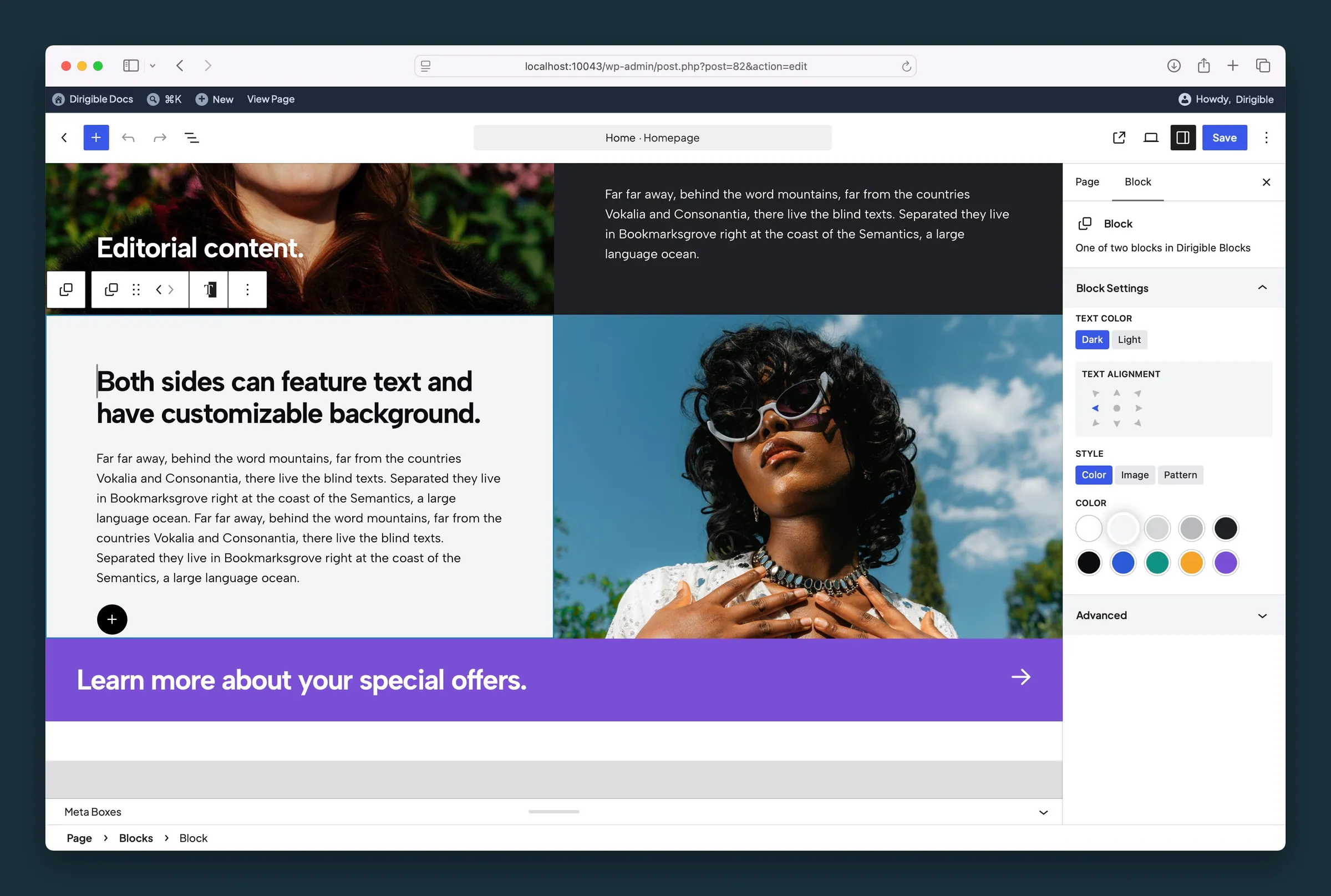Collapse the Block Settings panel
The height and width of the screenshot is (896, 1331).
(x=1174, y=288)
